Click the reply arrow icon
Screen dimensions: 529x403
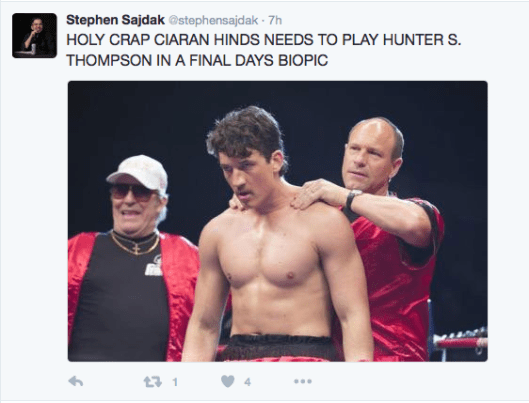76,381
